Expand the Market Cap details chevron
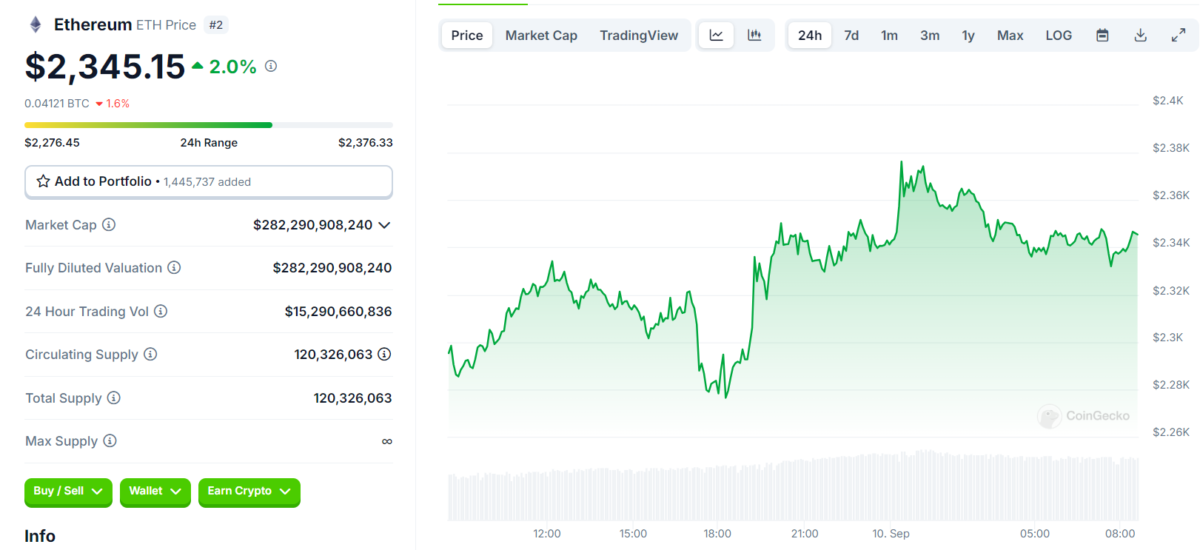 coord(384,225)
